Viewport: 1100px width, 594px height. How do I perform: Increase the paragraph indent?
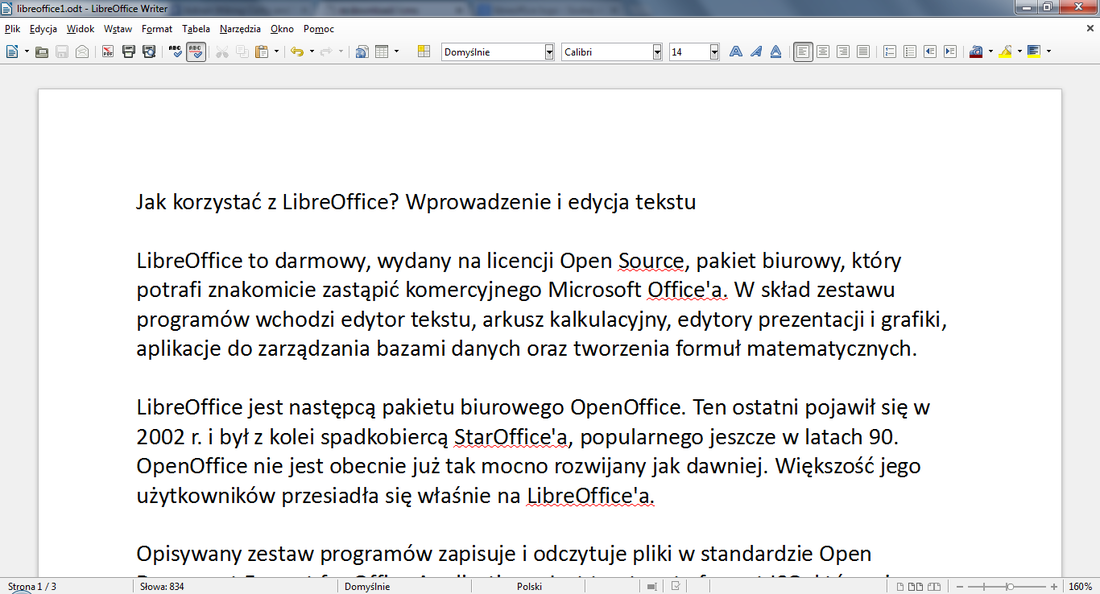[951, 51]
